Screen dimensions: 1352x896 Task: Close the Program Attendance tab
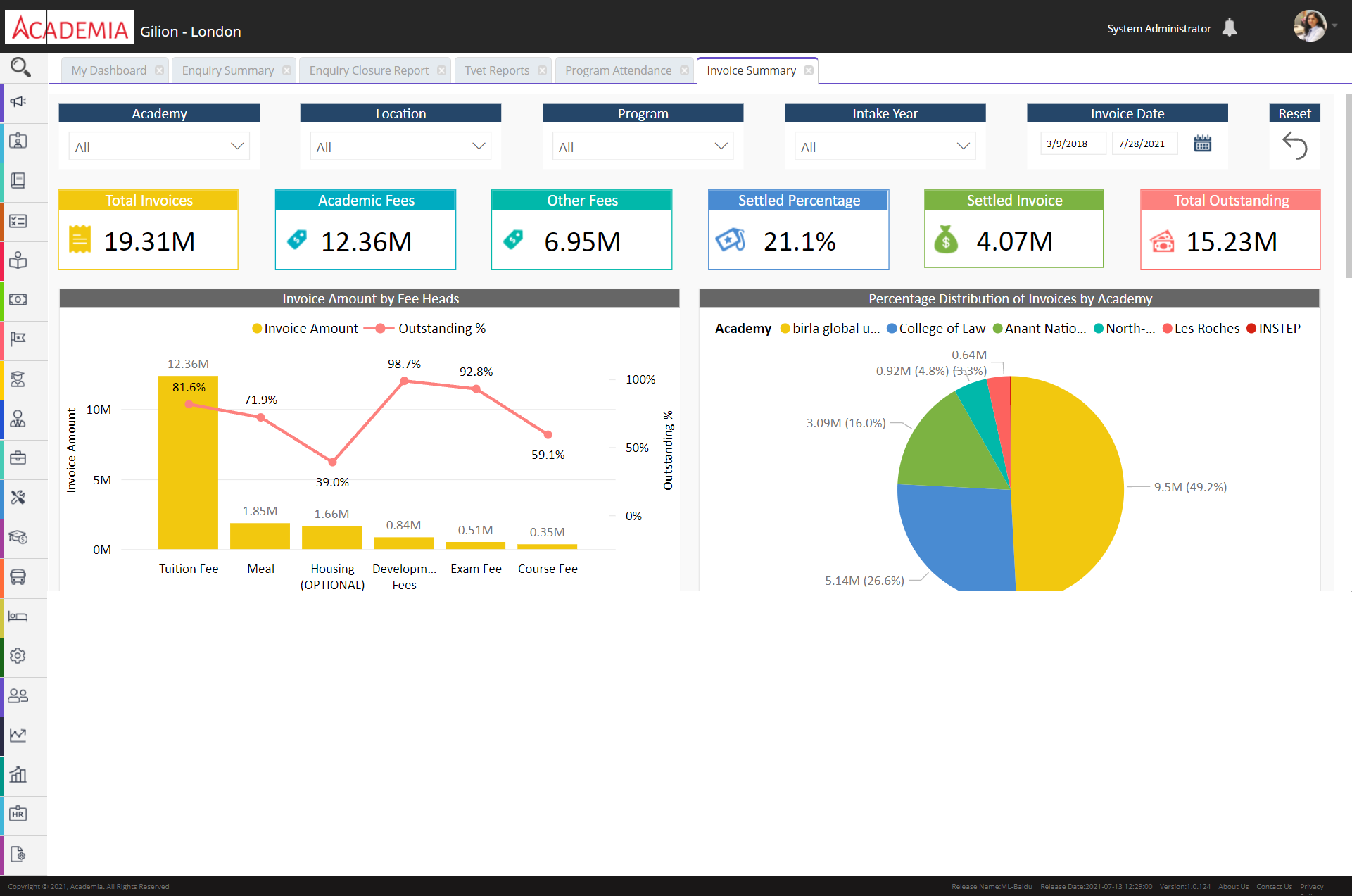tap(684, 70)
